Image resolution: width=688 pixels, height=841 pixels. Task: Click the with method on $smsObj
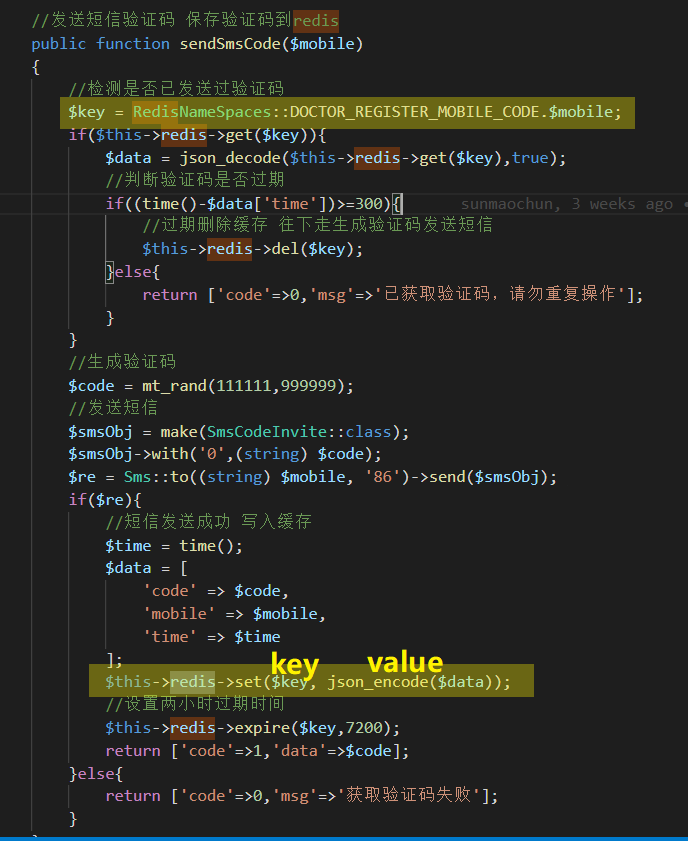coord(169,454)
